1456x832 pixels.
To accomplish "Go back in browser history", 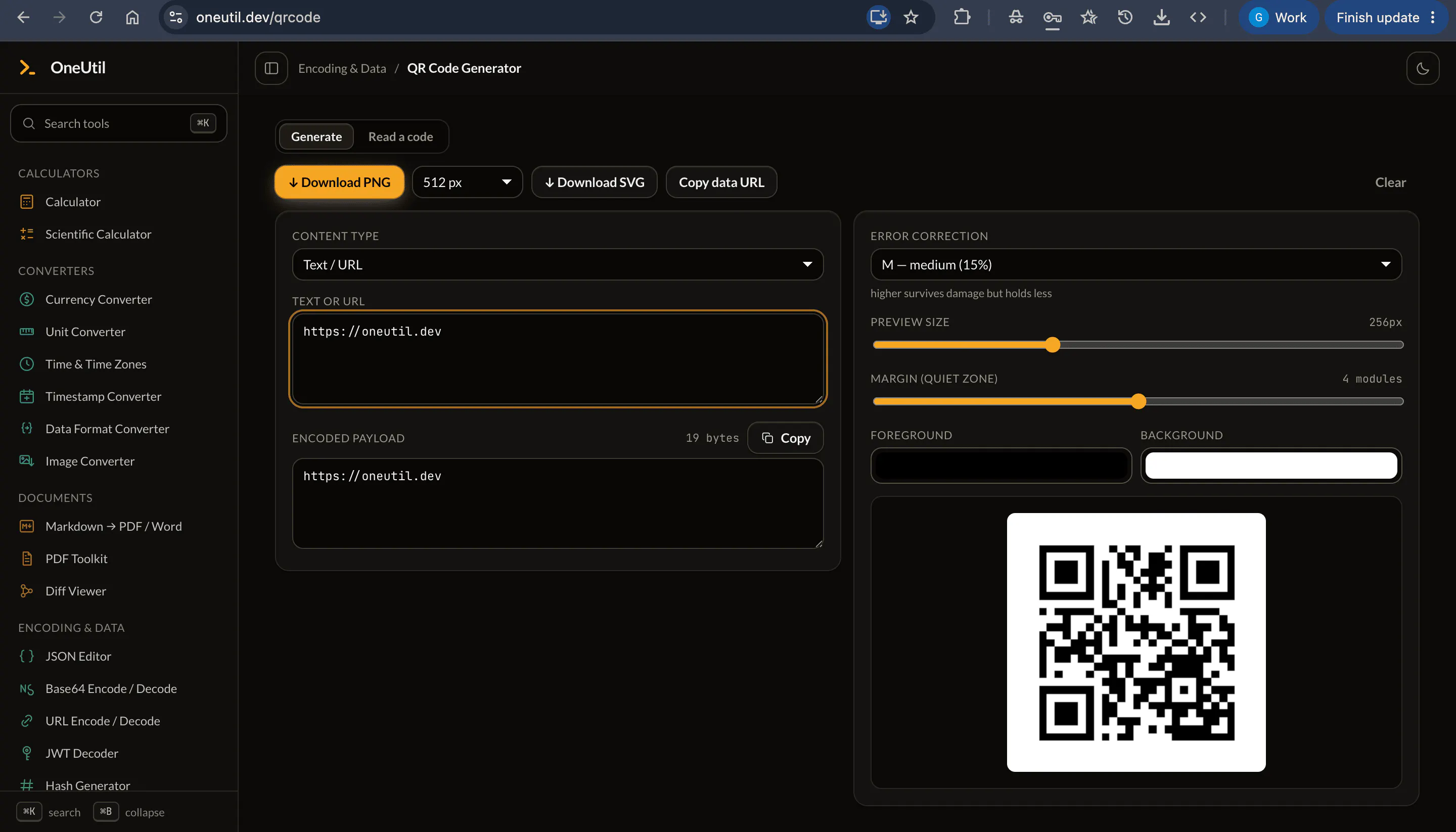I will coord(23,17).
